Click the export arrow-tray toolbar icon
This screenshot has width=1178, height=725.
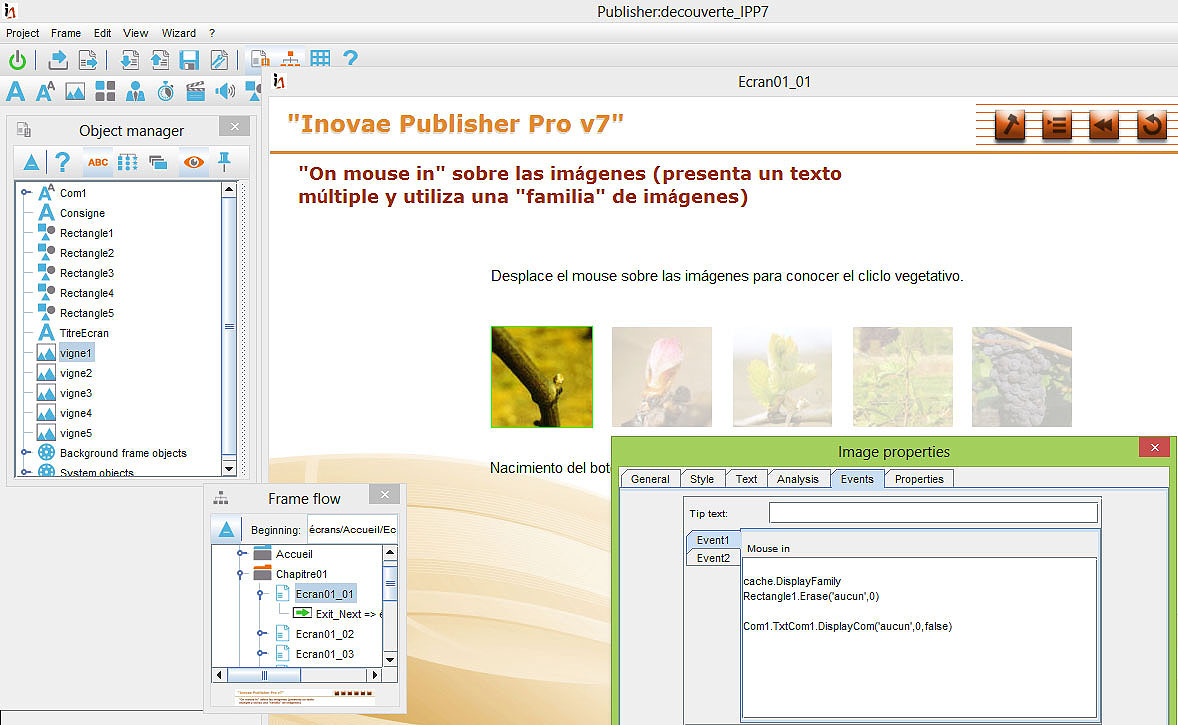(x=58, y=59)
